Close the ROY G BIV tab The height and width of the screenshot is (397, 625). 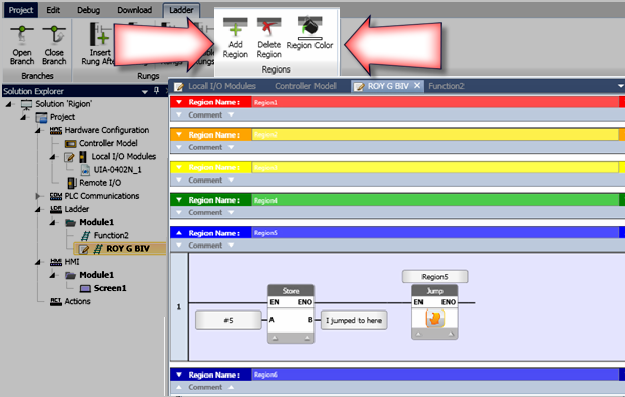pyautogui.click(x=417, y=85)
